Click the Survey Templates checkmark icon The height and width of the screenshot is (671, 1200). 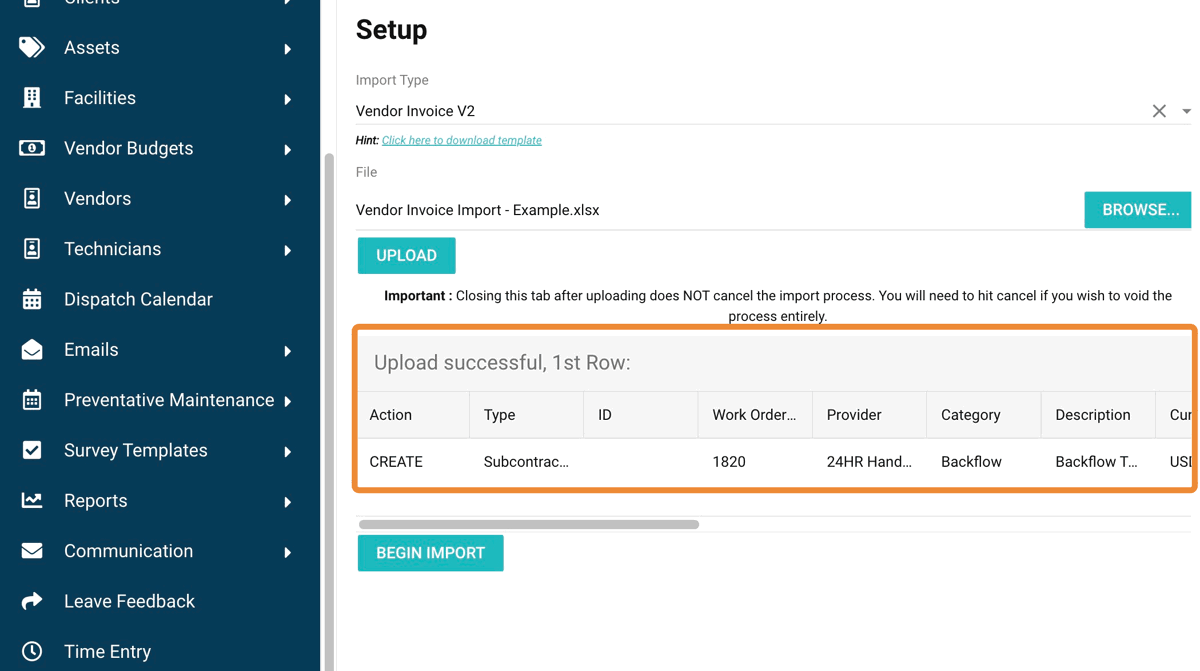point(32,450)
